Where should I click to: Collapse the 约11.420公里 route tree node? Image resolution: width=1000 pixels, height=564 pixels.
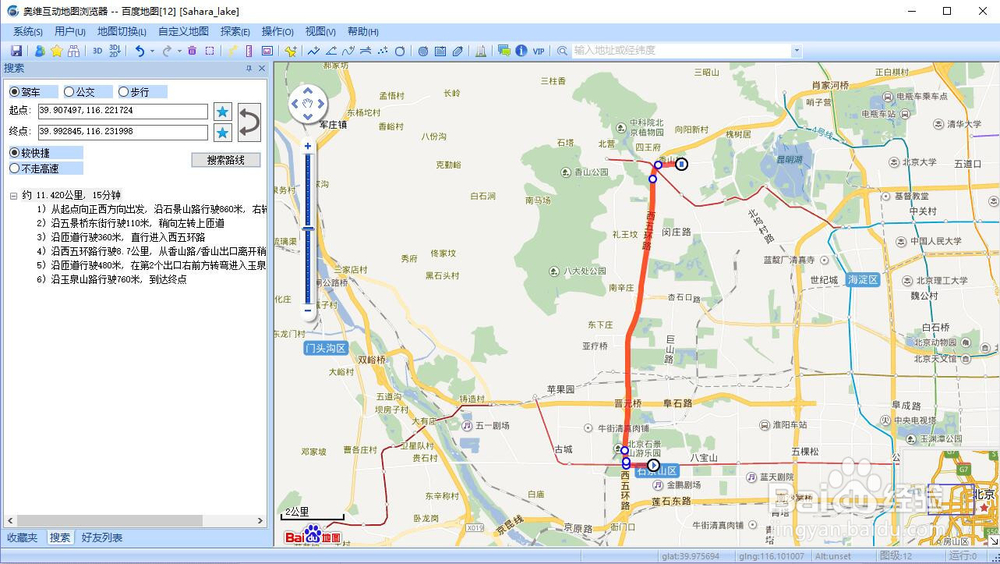click(13, 195)
